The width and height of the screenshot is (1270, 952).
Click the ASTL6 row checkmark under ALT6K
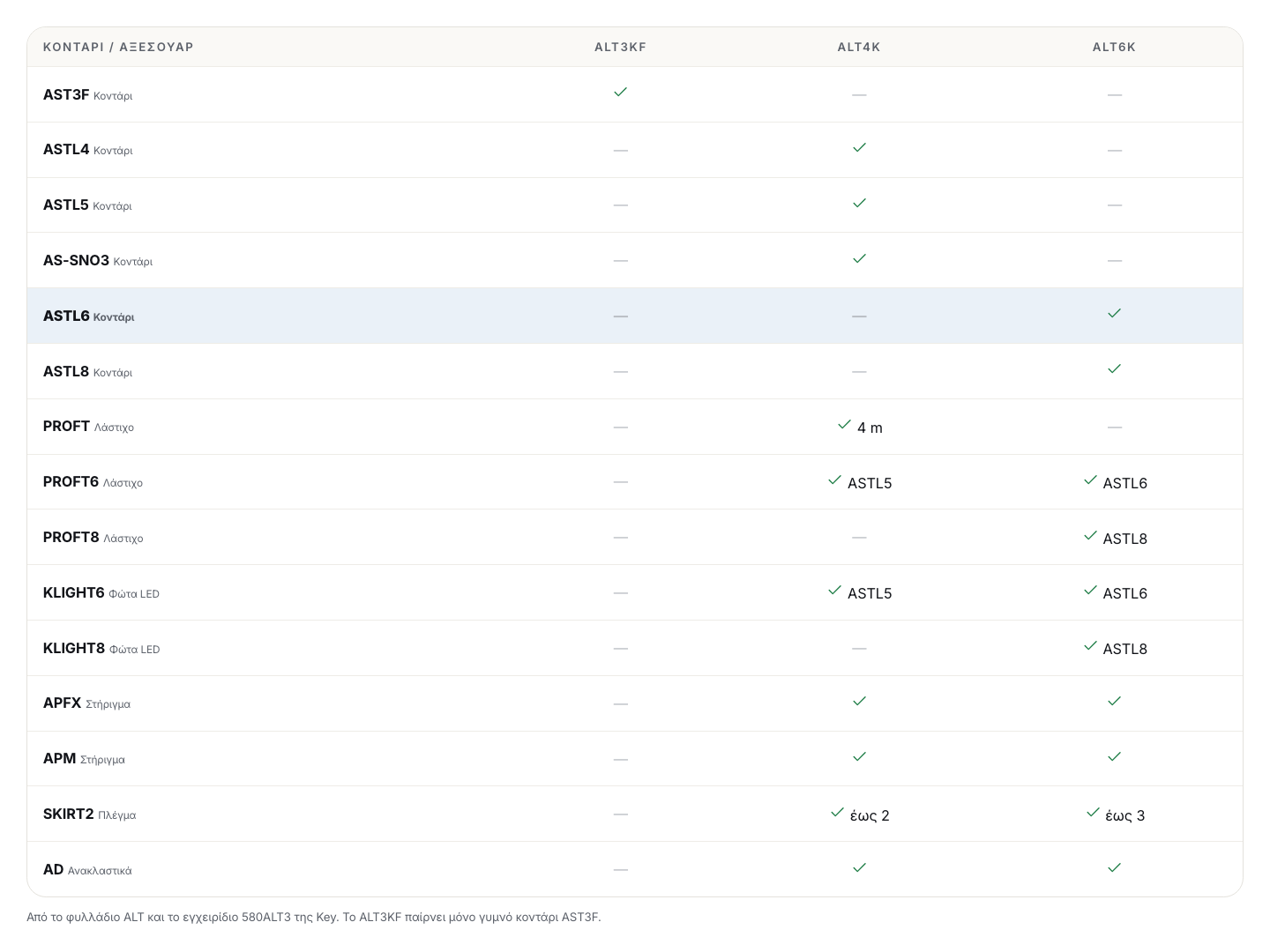tap(1114, 313)
